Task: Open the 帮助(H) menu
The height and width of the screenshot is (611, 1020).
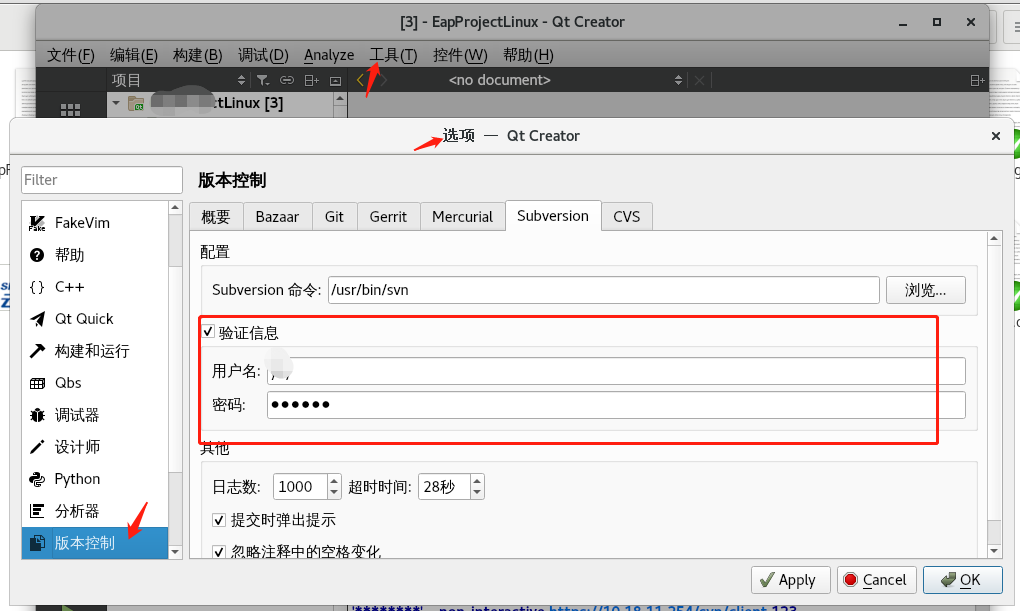Action: [x=528, y=55]
